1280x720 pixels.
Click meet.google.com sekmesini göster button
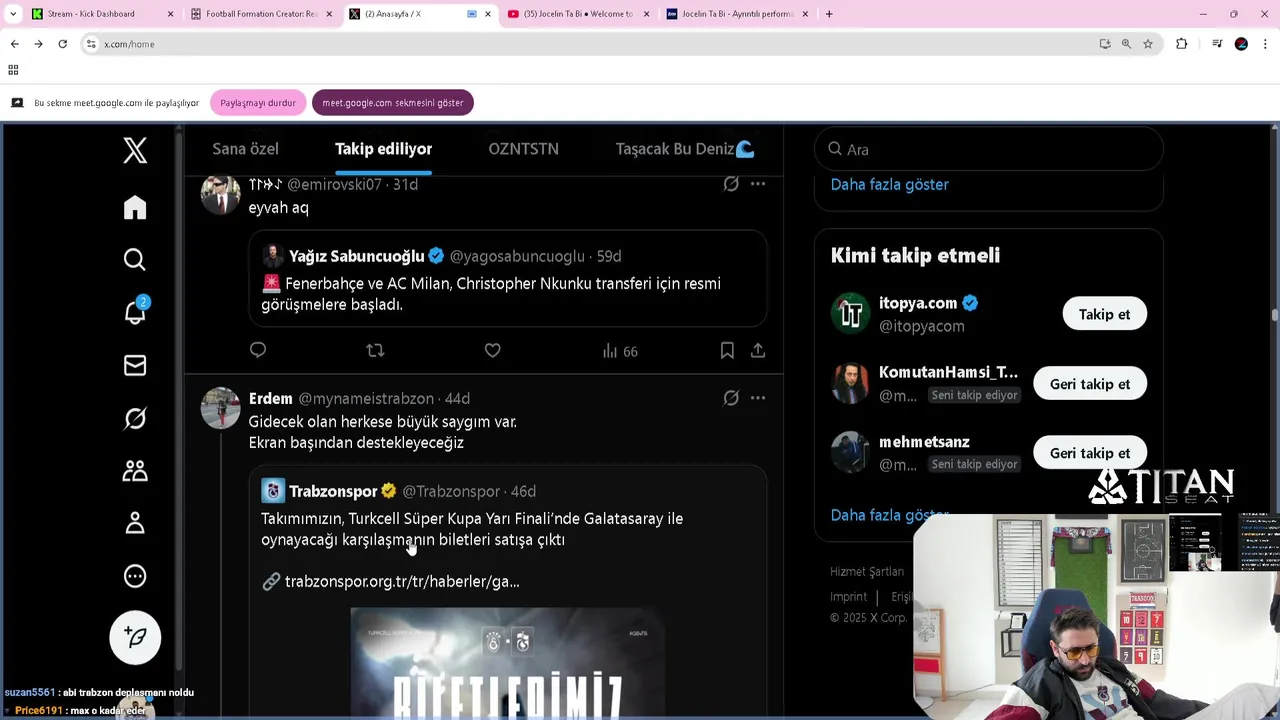[x=392, y=103]
